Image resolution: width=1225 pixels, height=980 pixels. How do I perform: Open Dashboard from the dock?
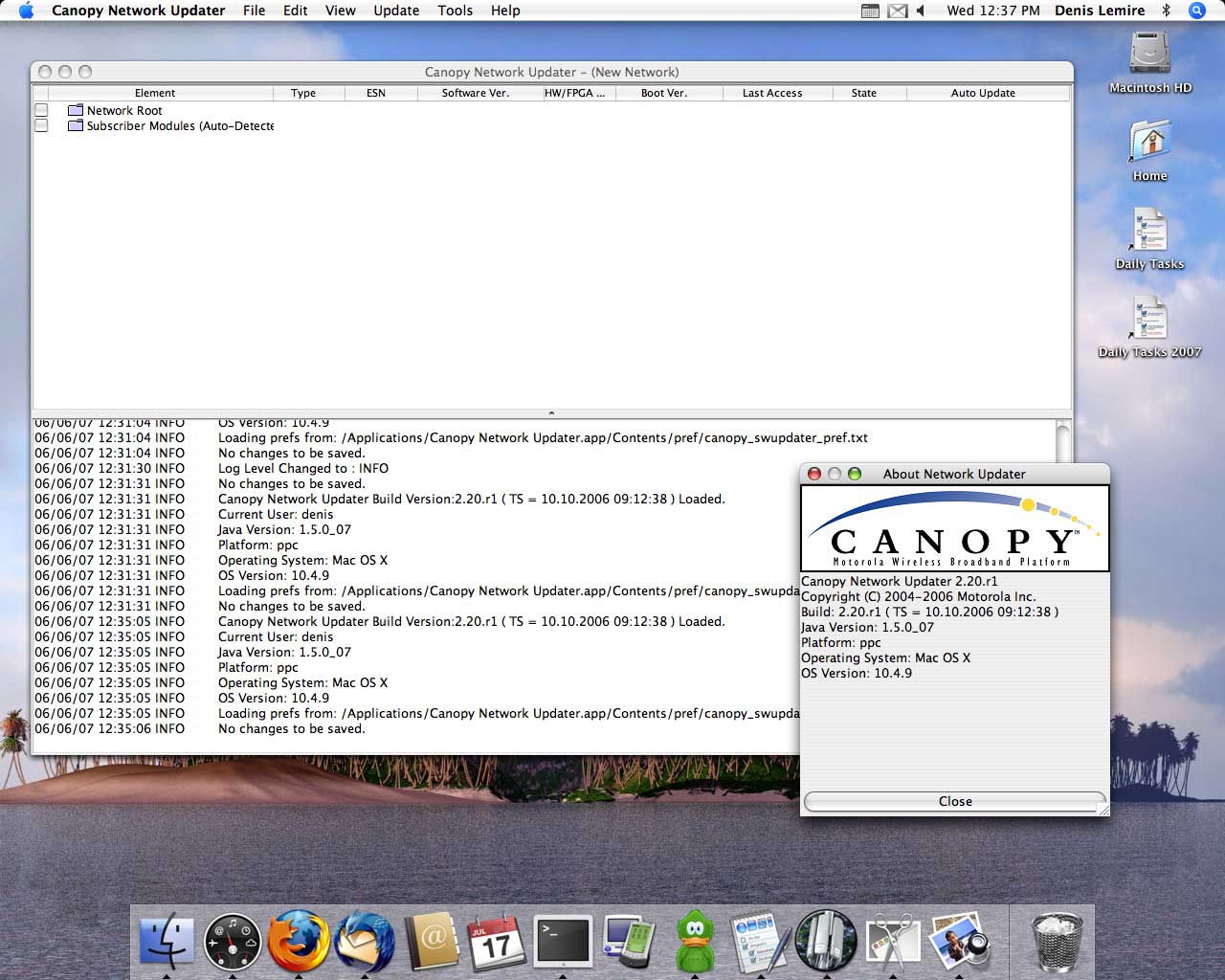point(233,940)
